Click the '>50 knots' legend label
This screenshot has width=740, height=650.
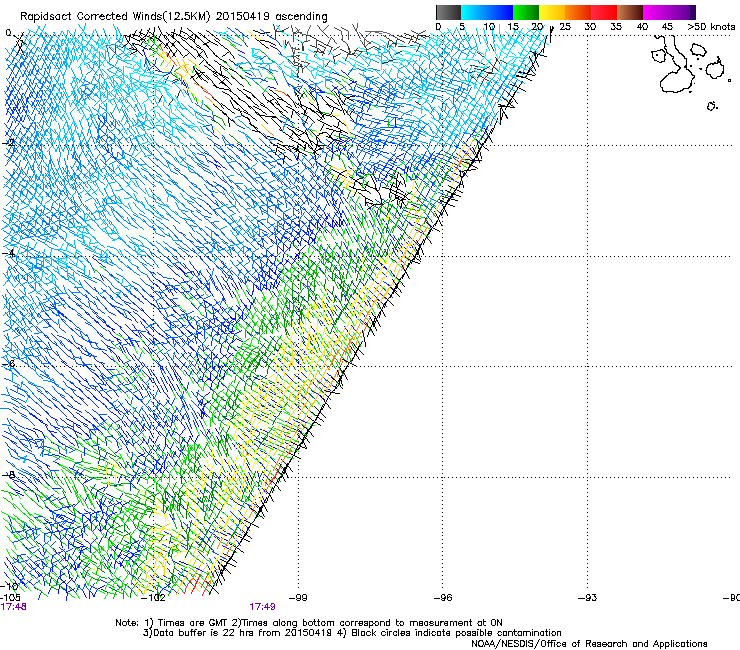pos(711,26)
